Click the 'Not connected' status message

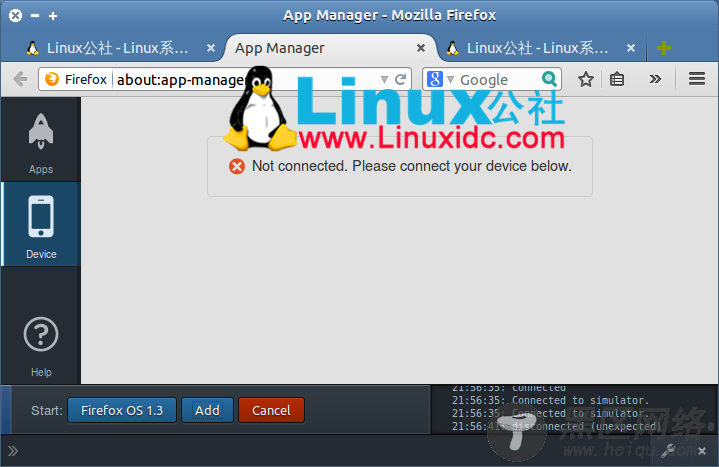tap(411, 166)
